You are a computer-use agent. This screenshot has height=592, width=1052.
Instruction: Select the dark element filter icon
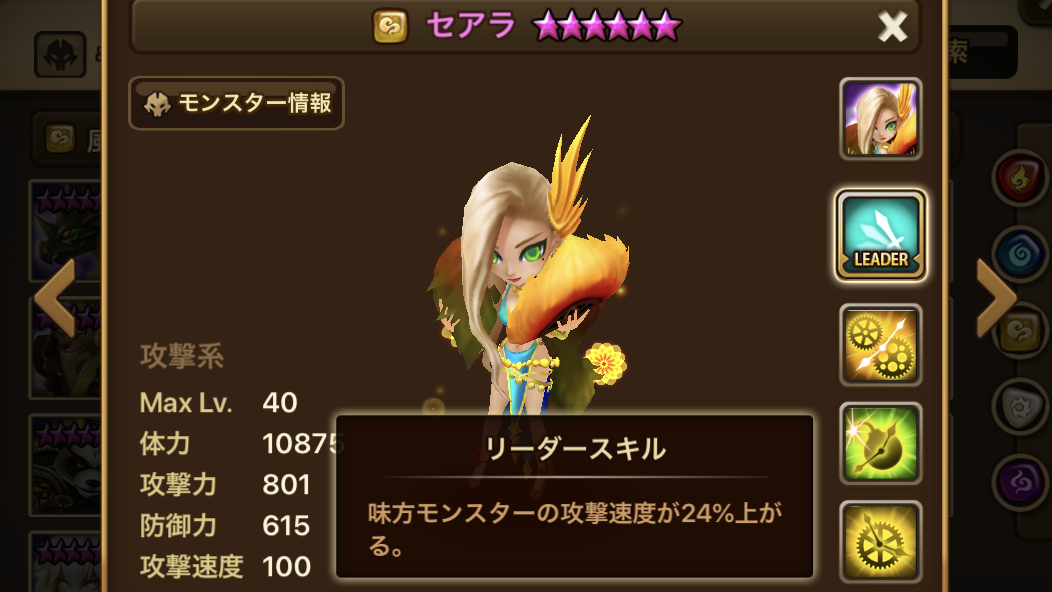[x=1020, y=483]
